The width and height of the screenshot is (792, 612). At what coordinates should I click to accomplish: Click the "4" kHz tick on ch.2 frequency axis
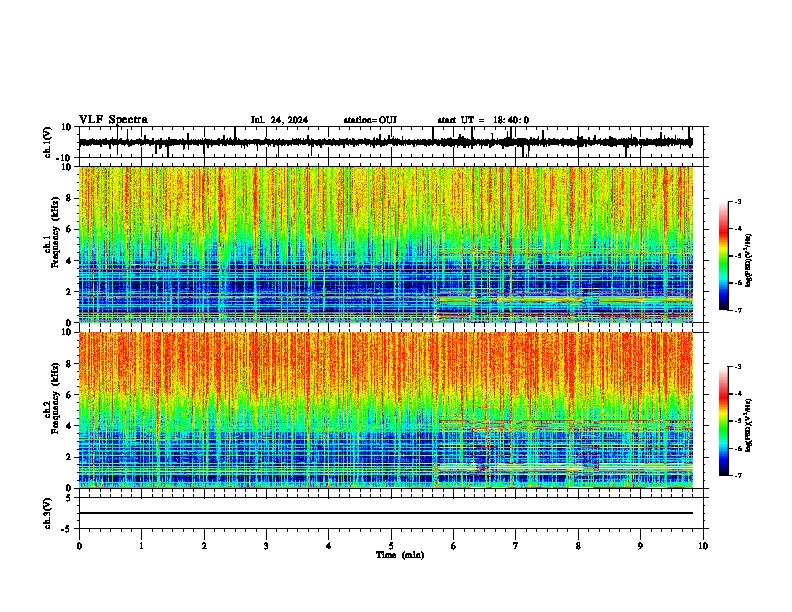click(x=69, y=426)
